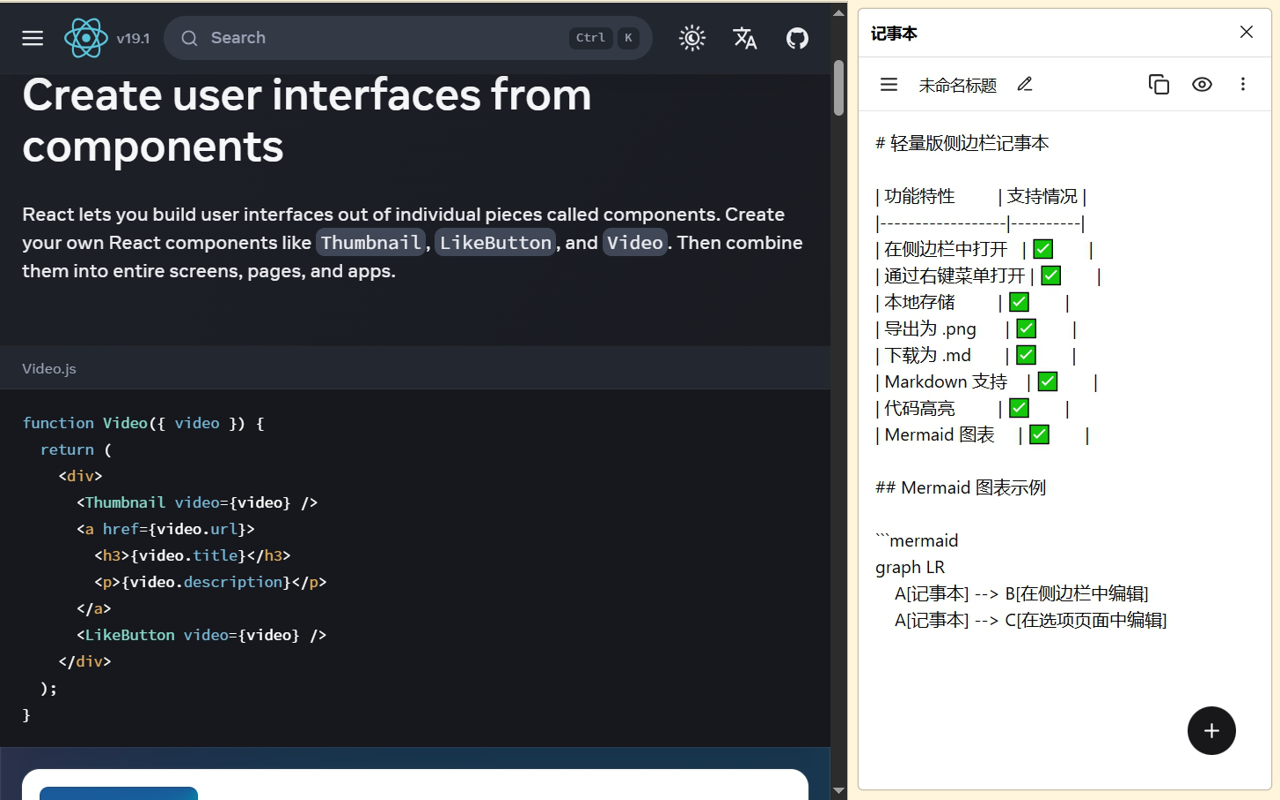Click the "graph LR" line in the note
Screen dimensions: 1280x800
pyautogui.click(x=910, y=567)
